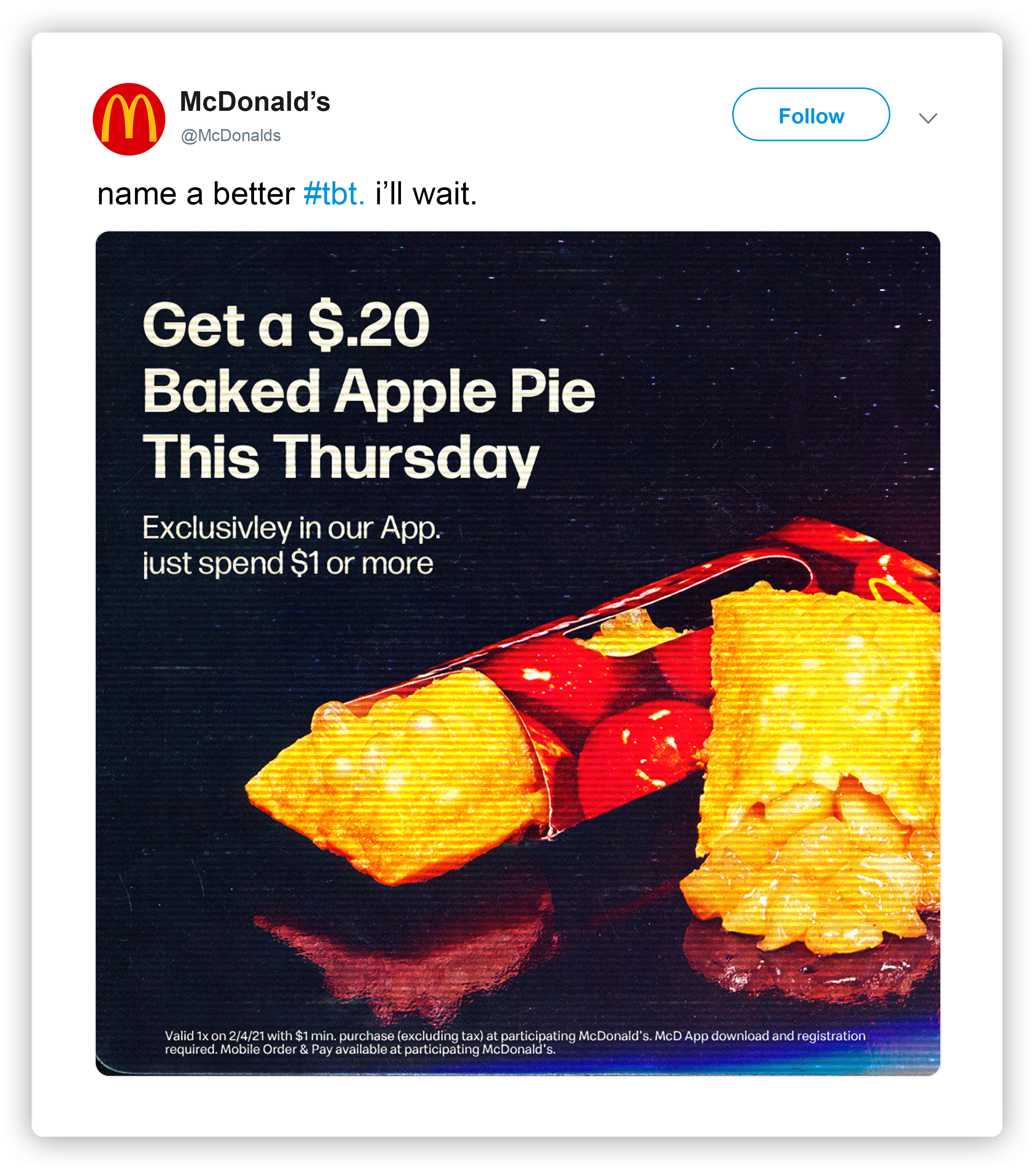Click the "name a better" tweet text

(196, 194)
